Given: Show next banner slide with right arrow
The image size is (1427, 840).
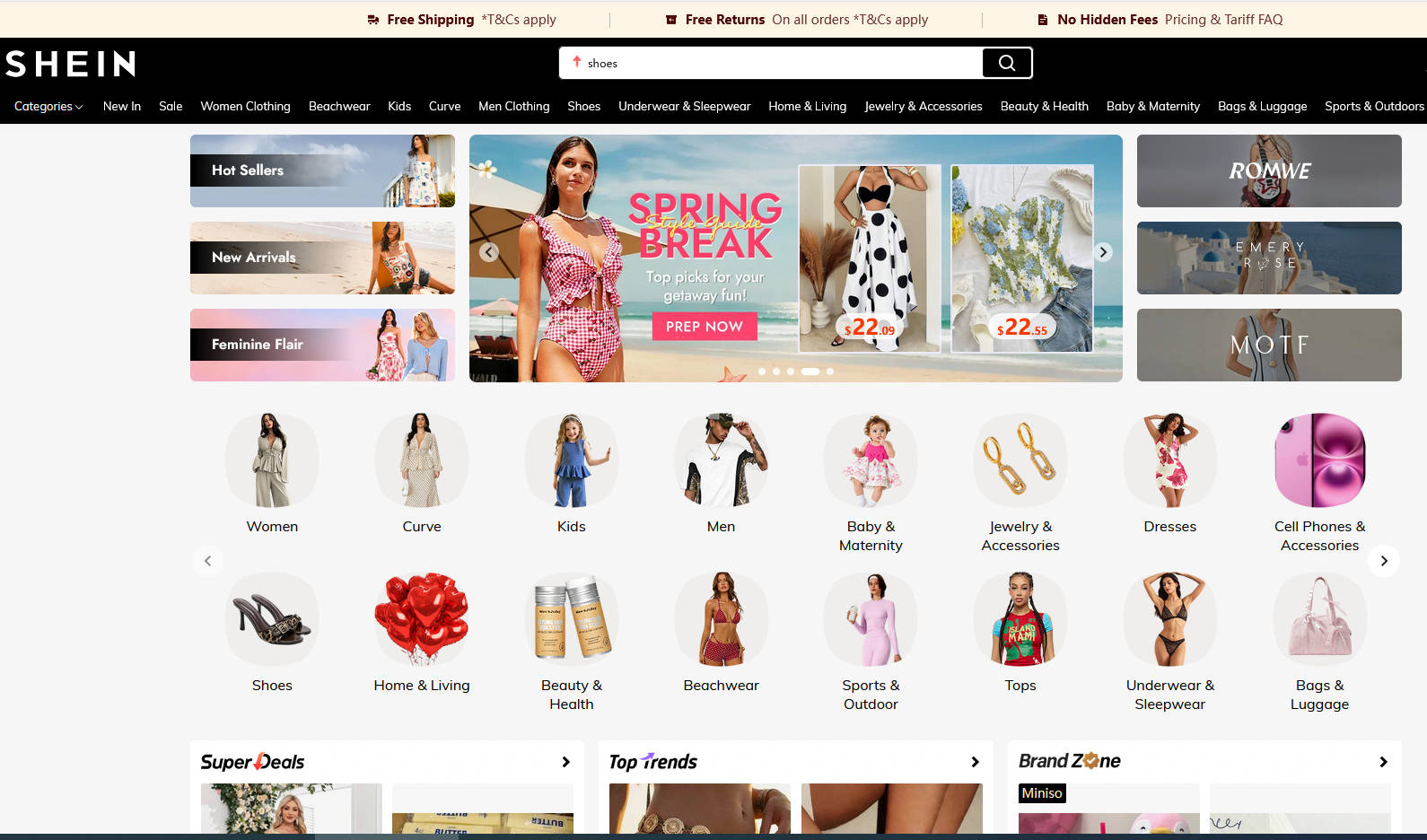Looking at the screenshot, I should coord(1103,252).
